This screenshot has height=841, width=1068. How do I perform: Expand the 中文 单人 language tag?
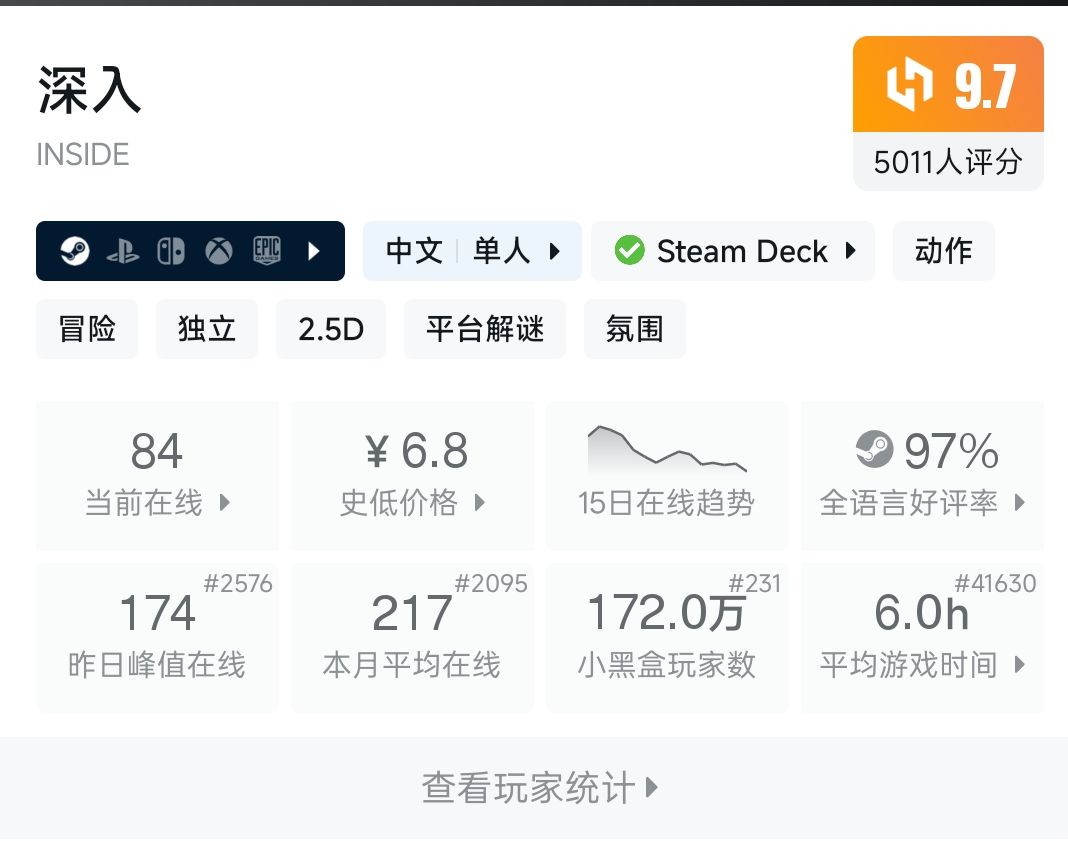(x=472, y=251)
